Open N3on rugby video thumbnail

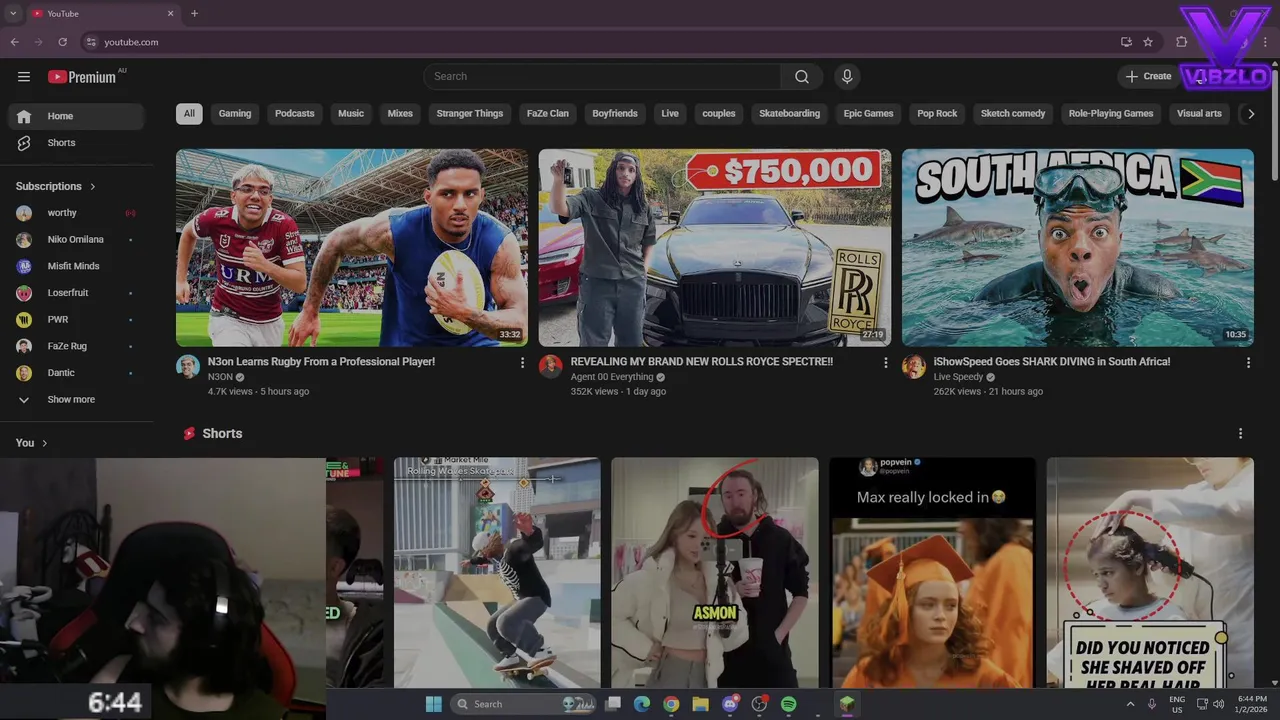click(x=352, y=248)
